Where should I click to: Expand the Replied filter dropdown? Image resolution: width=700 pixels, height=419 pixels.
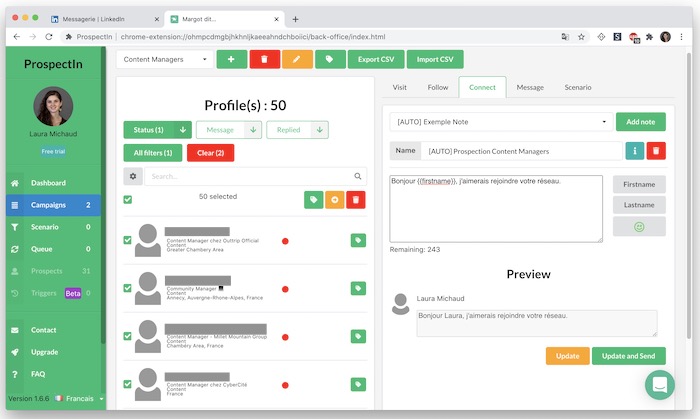click(x=320, y=130)
